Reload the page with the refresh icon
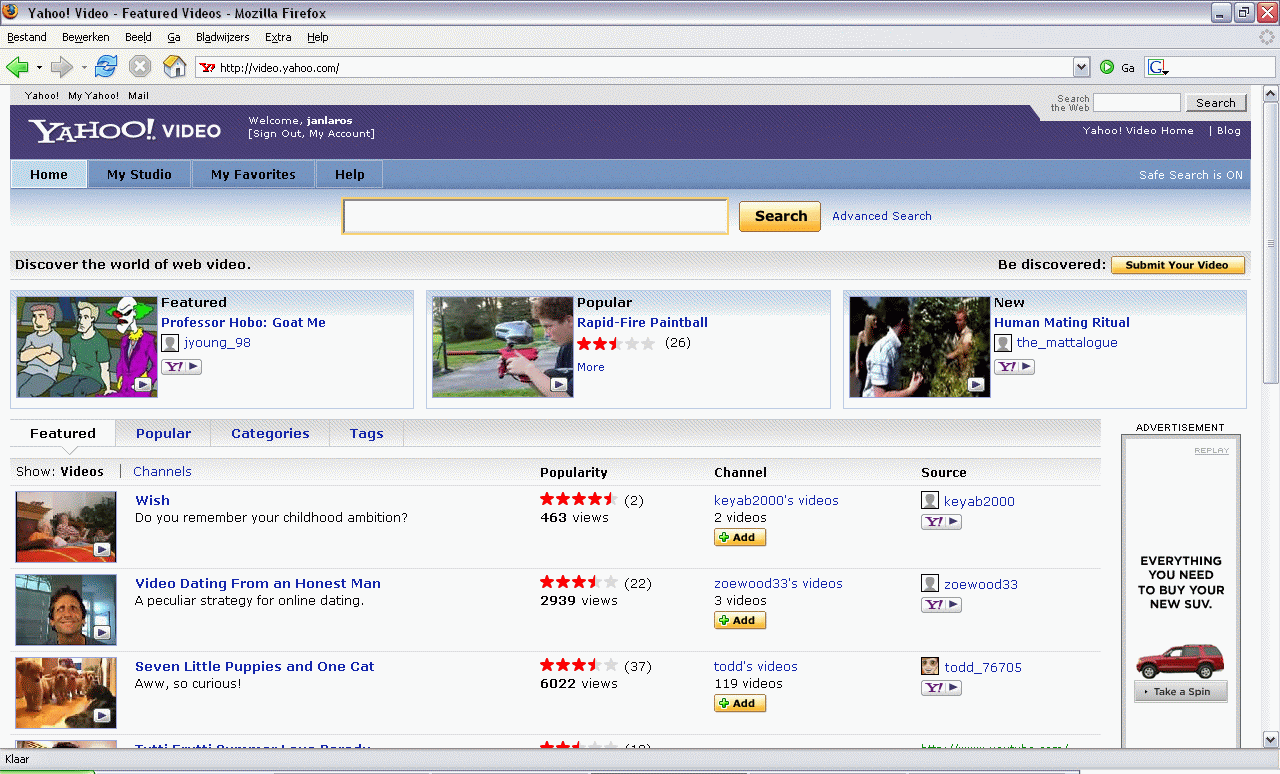Screen dimensions: 1280x774 106,67
